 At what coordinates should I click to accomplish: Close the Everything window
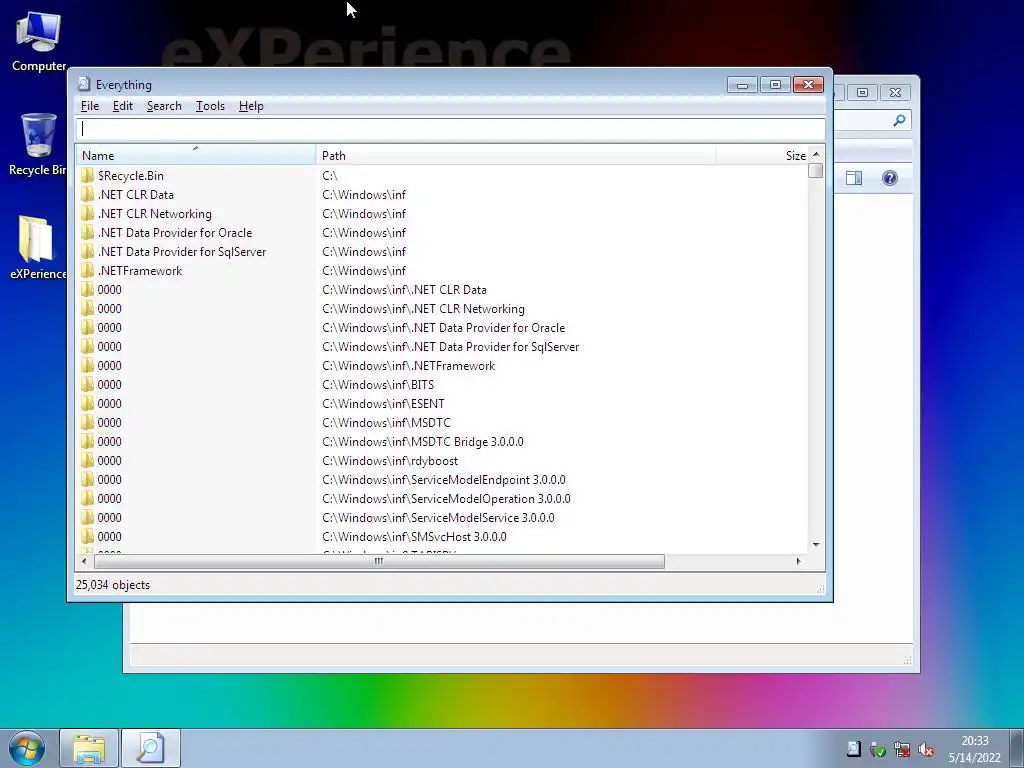point(808,85)
